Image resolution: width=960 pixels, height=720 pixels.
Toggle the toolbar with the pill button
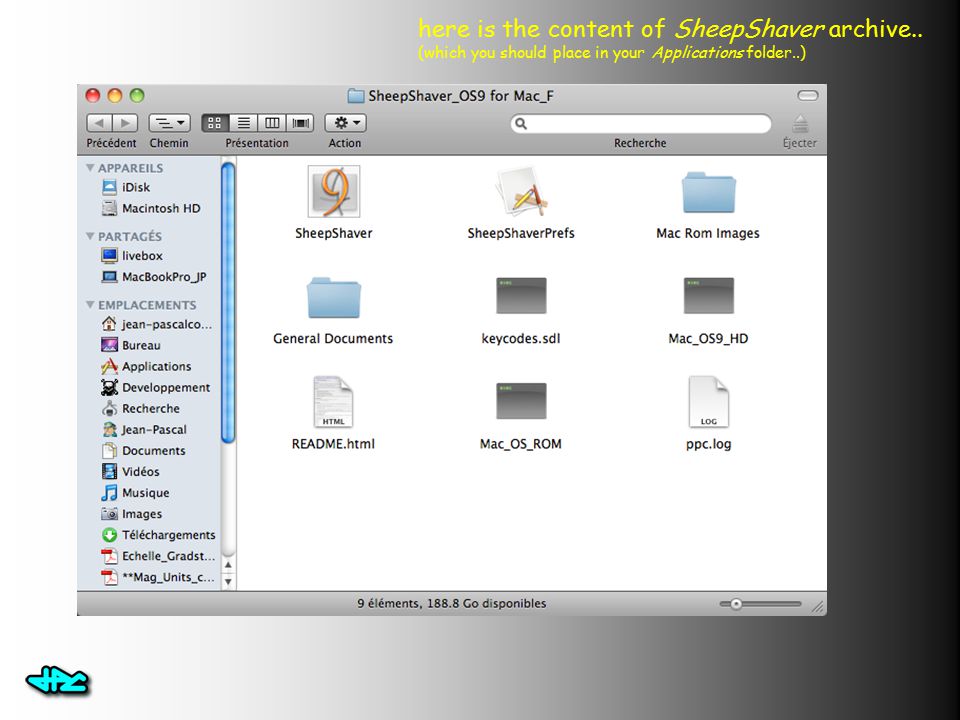tap(808, 96)
